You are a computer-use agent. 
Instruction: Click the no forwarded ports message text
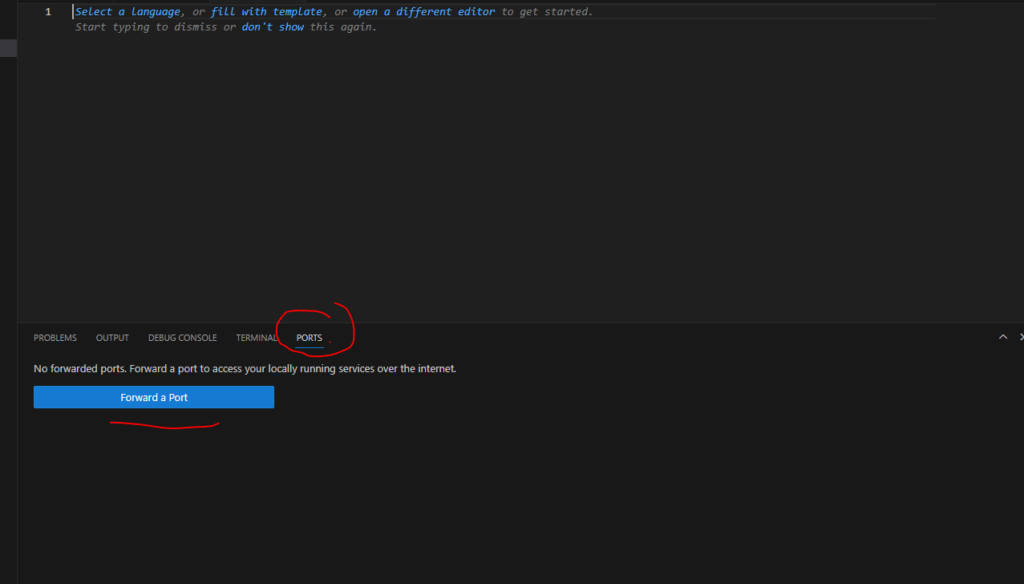[x=243, y=368]
